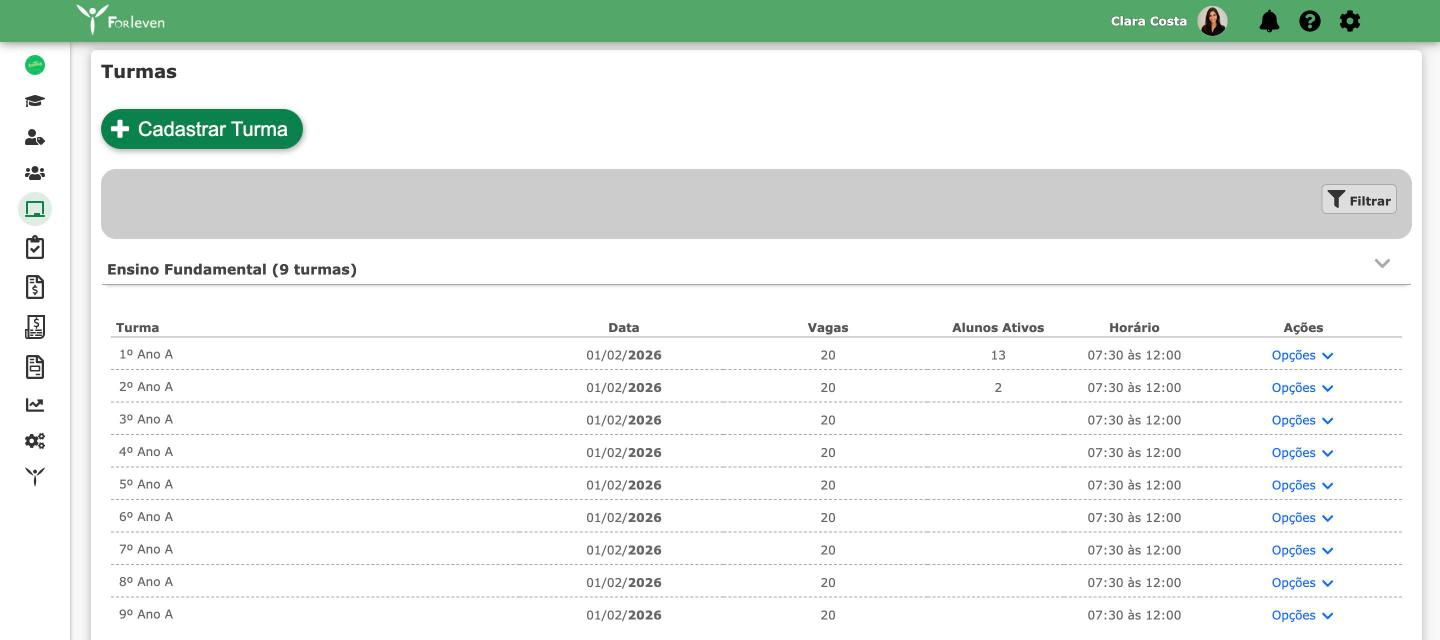Click the Forleven logo in header
1440x640 pixels.
tap(121, 19)
